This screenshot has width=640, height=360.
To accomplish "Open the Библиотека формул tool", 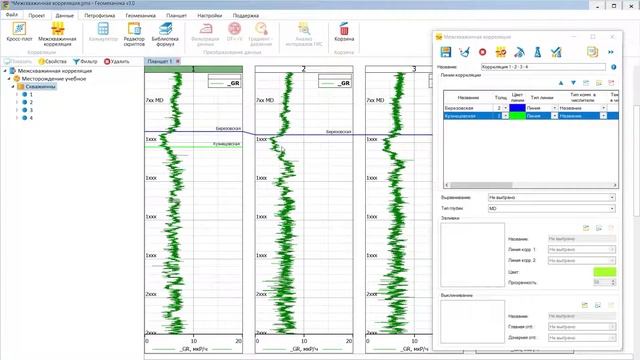I will point(165,33).
